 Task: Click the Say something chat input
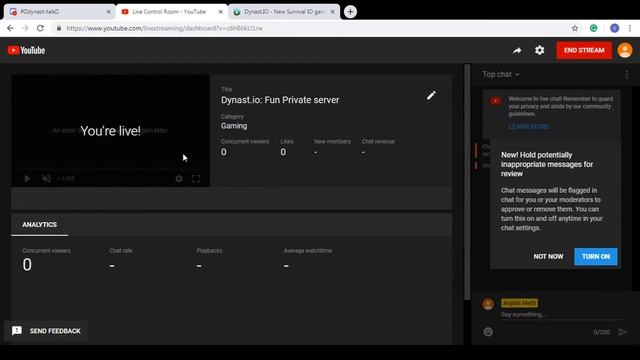click(x=563, y=315)
